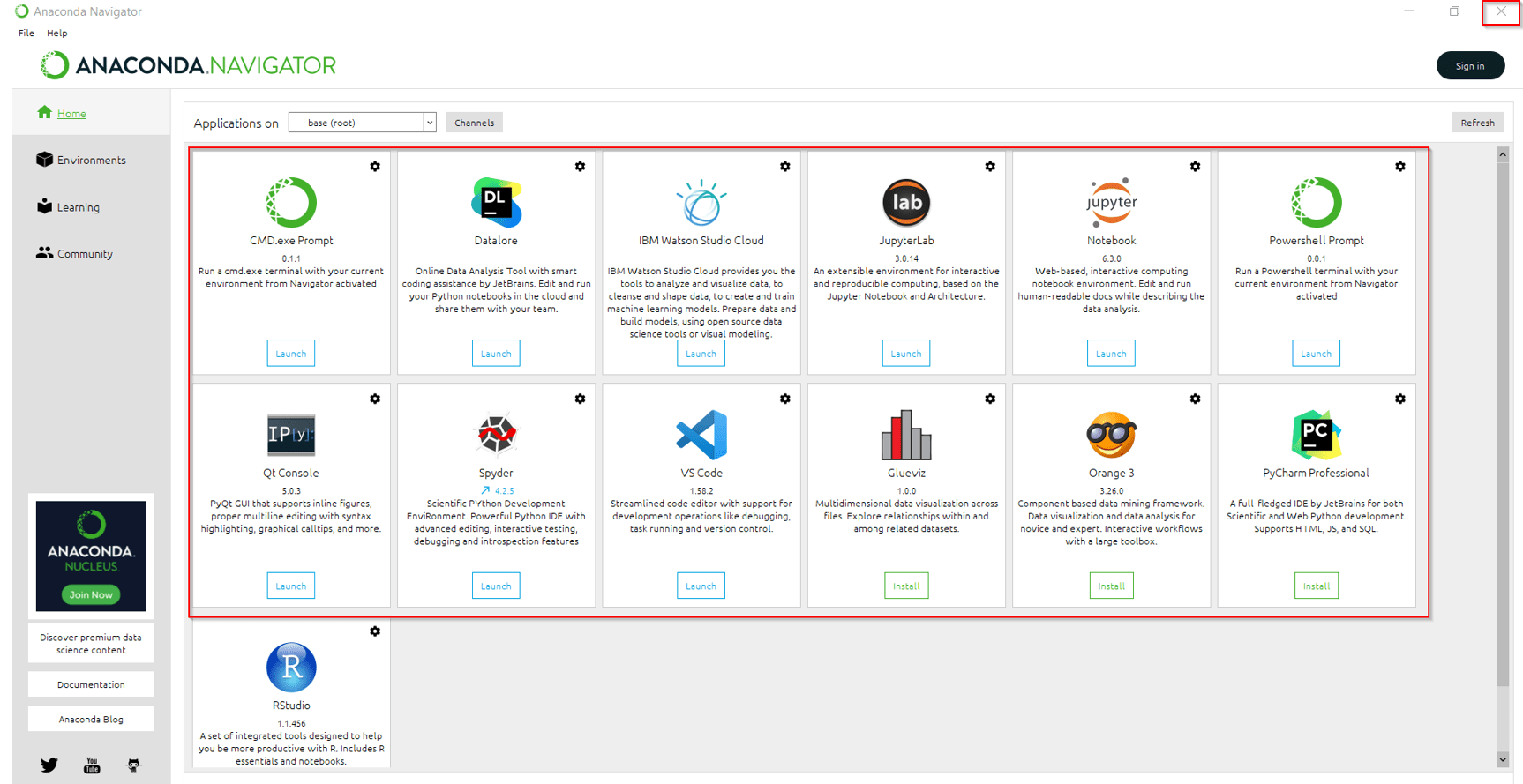Viewport: 1523px width, 784px height.
Task: Click the Anaconda Nucleus Join Now banner
Action: (91, 594)
